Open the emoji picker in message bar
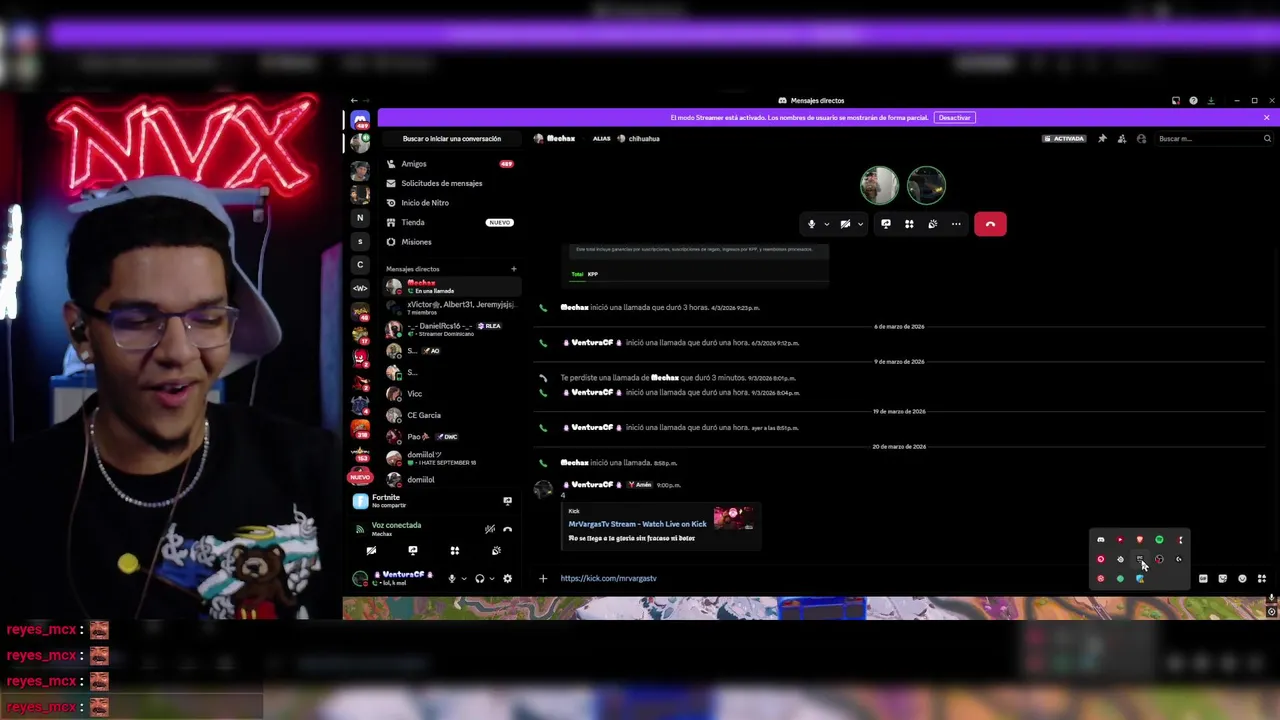Viewport: 1280px width, 720px height. pyautogui.click(x=1242, y=578)
